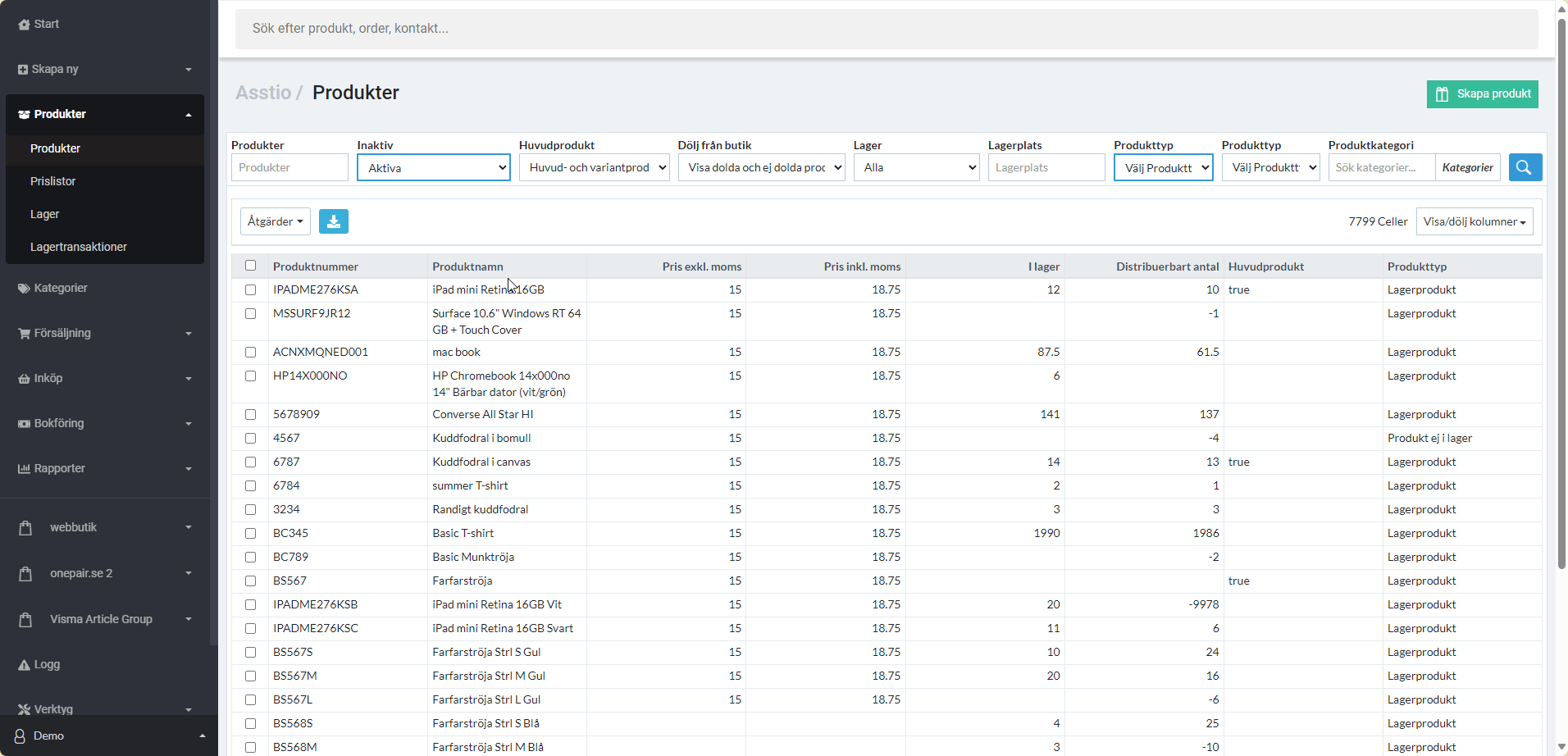Select the checkbox for Converse All Star HI
Image resolution: width=1568 pixels, height=756 pixels.
(250, 415)
